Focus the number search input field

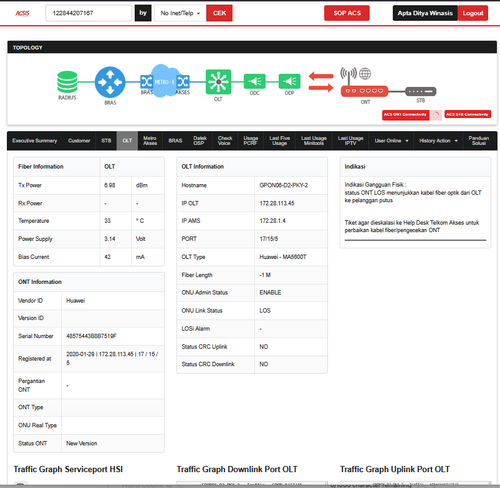(x=89, y=13)
